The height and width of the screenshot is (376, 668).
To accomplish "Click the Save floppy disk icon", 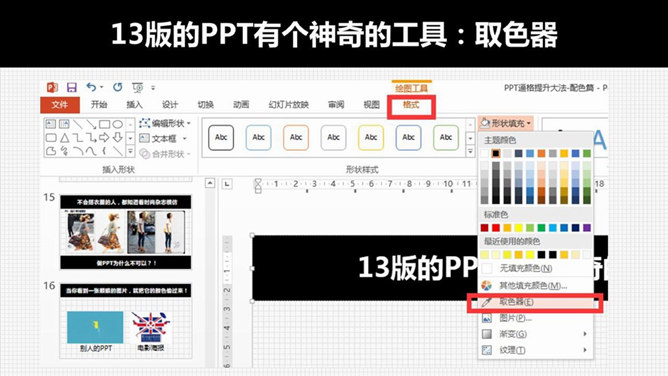I will 72,88.
